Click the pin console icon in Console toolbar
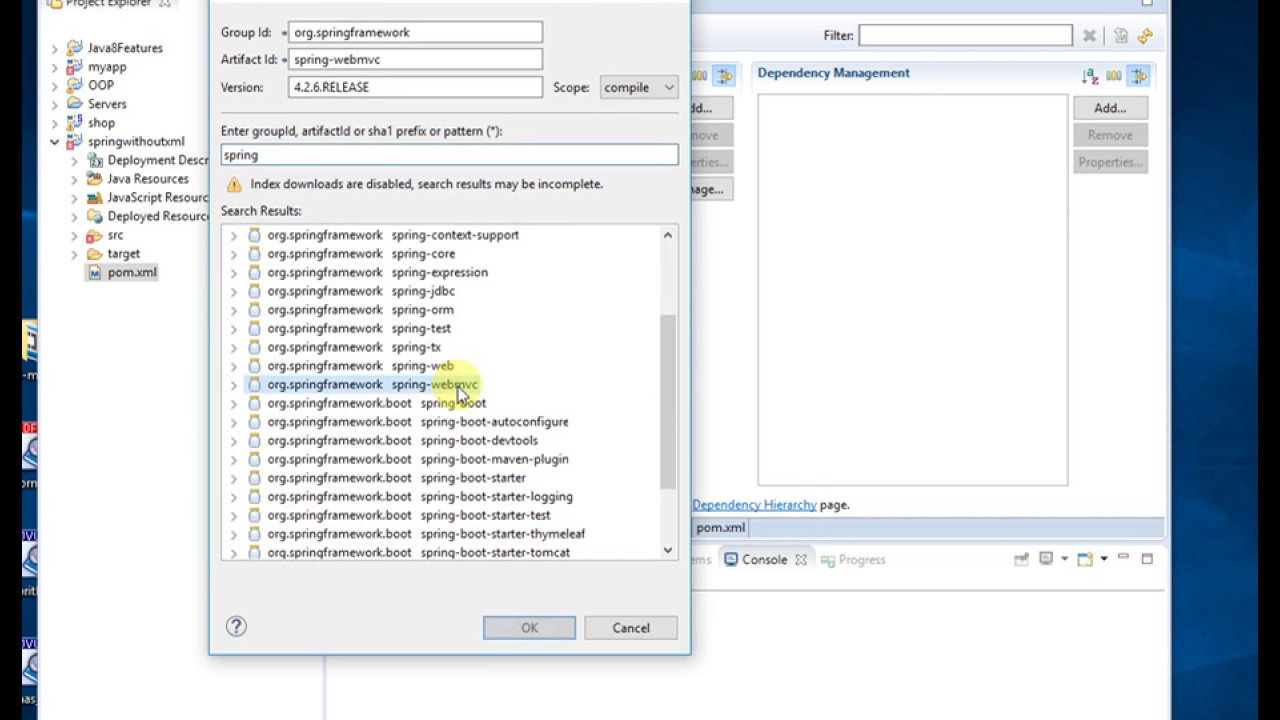This screenshot has height=720, width=1280. (x=1021, y=559)
